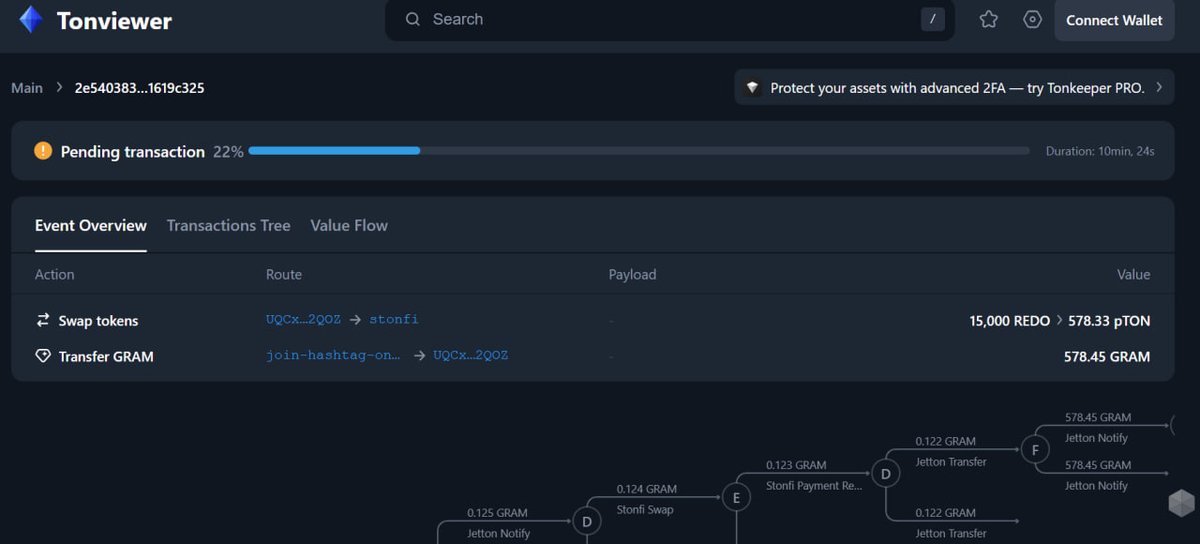Open favorites star icon
1200x544 pixels.
[988, 19]
